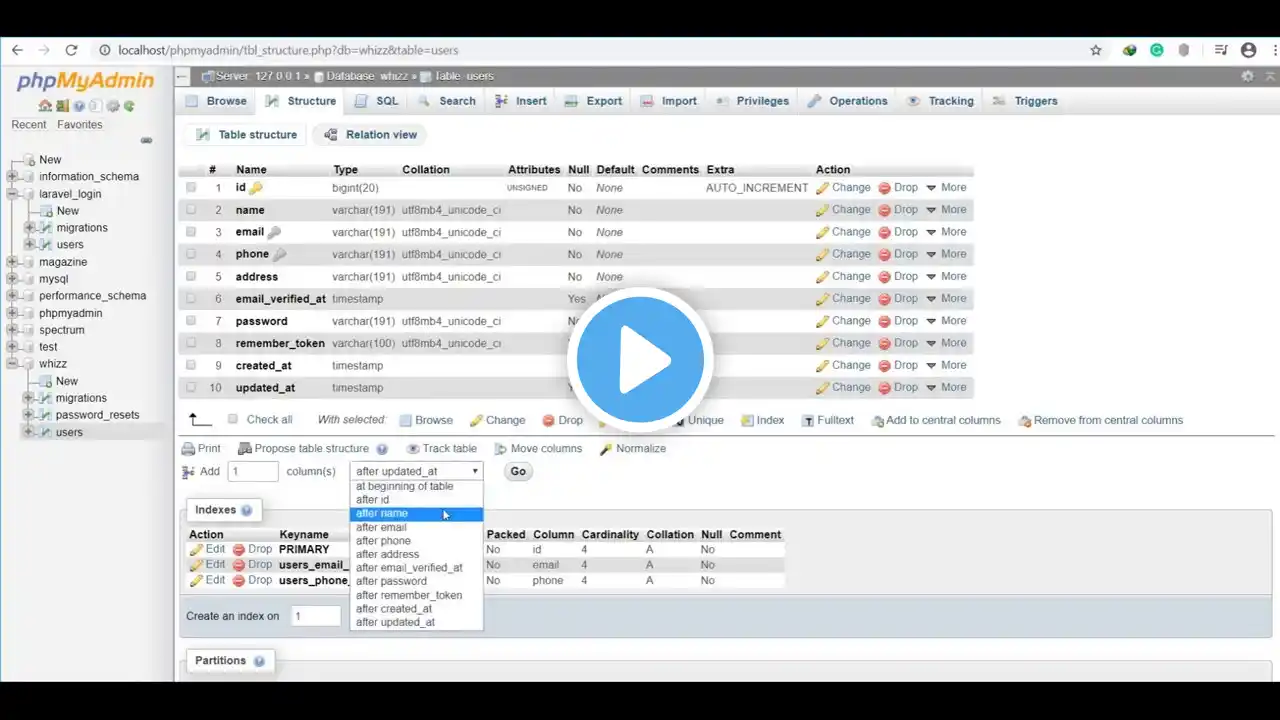Select the phone column checkbox
Screen dimensions: 1280x720
191,254
